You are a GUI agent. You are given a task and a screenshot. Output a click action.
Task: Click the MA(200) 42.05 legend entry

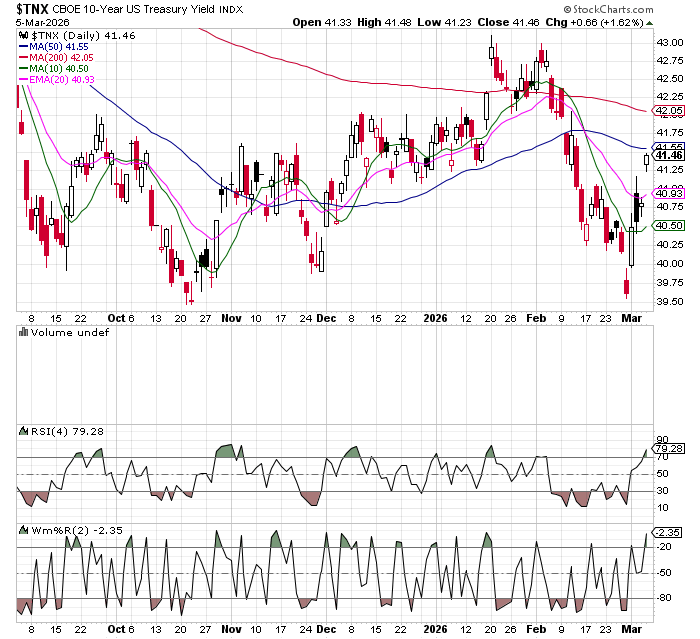[61, 58]
